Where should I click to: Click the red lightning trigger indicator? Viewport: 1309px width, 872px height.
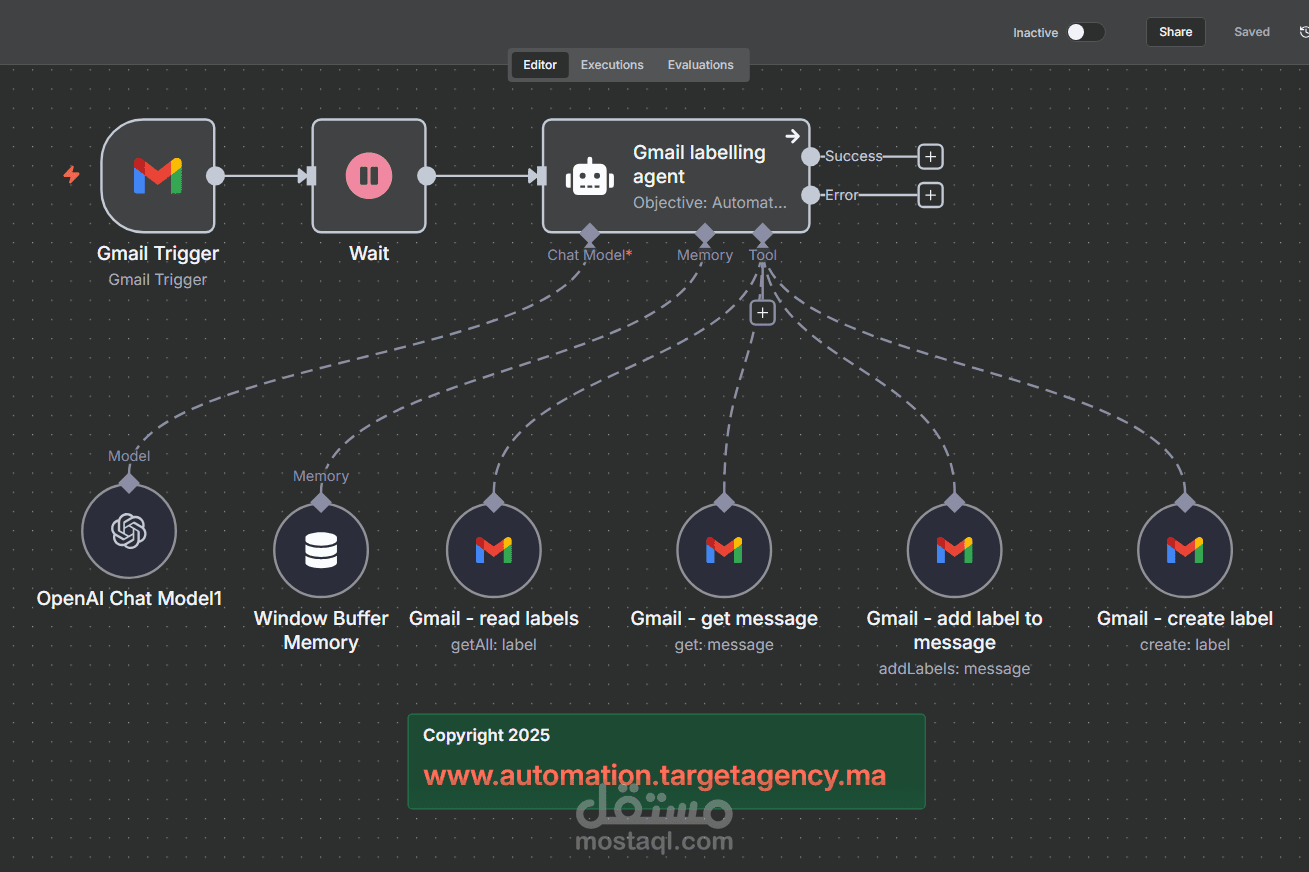click(71, 175)
